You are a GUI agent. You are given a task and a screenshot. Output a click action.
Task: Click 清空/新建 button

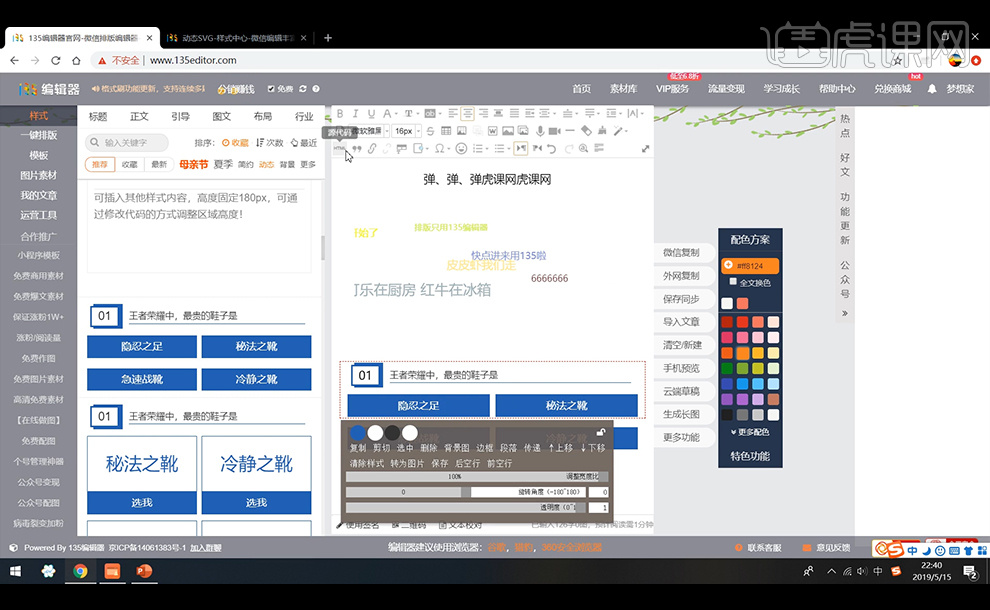[x=682, y=345]
